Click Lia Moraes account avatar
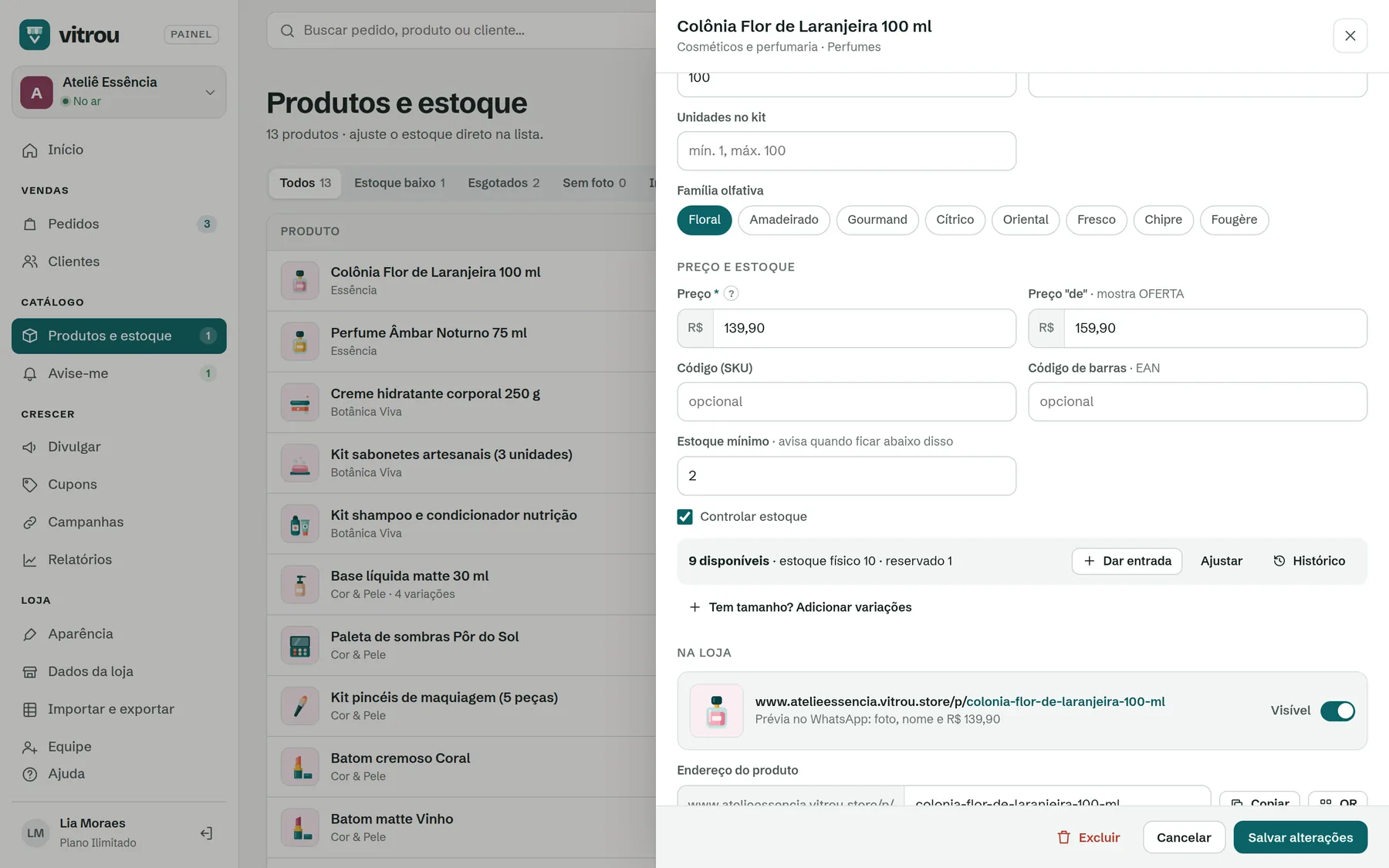1389x868 pixels. (x=35, y=833)
